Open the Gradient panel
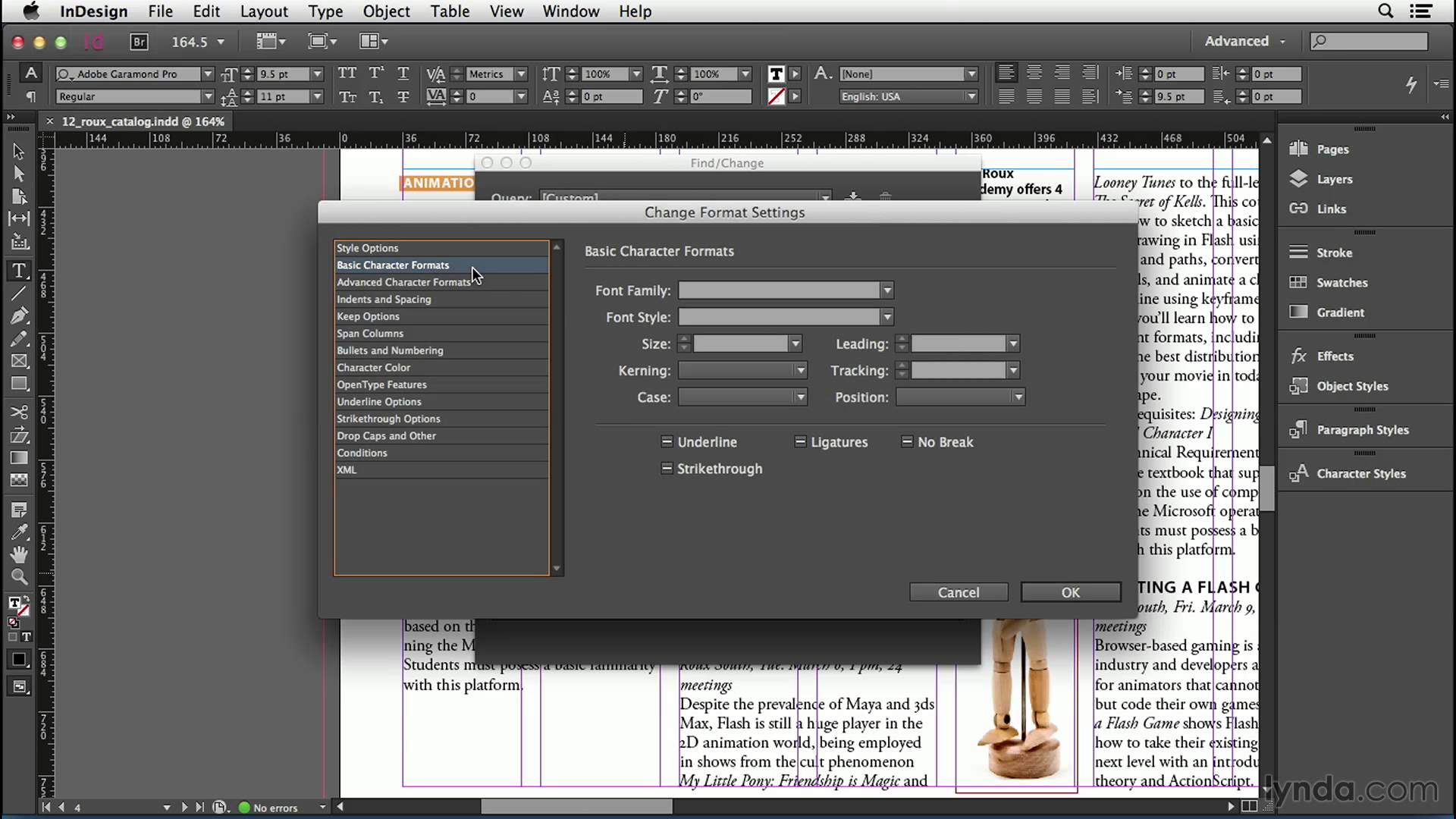This screenshot has width=1456, height=819. (1340, 312)
